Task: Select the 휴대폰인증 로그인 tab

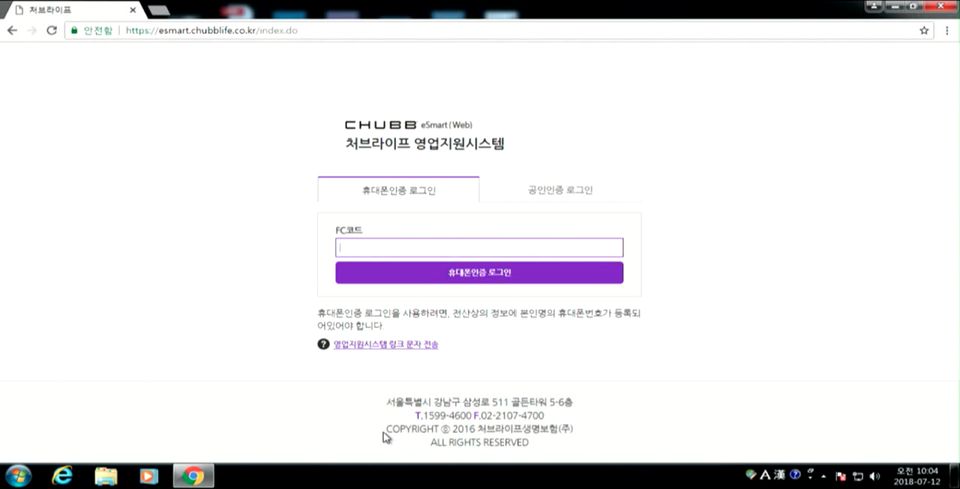Action: [399, 190]
